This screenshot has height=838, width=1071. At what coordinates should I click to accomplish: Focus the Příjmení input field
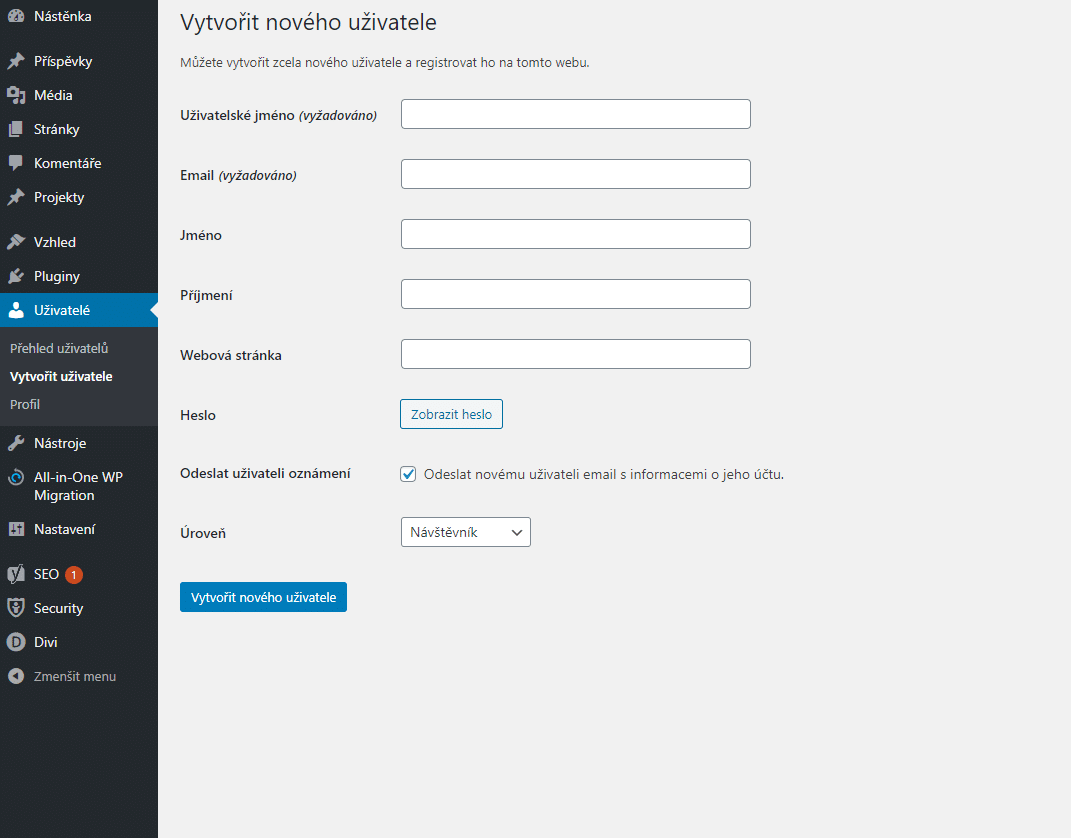(x=576, y=294)
